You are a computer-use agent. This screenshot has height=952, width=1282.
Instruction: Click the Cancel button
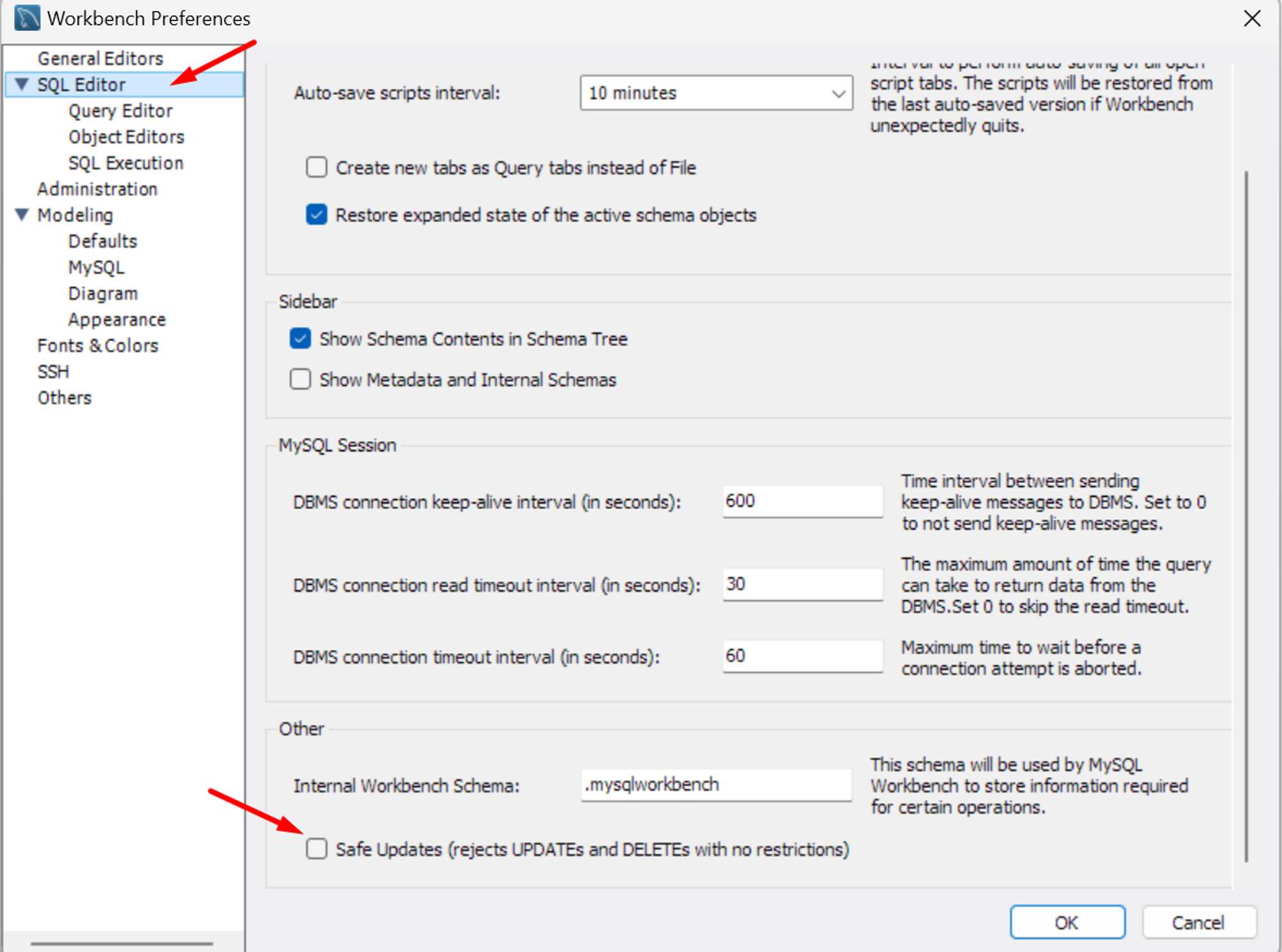coord(1198,923)
